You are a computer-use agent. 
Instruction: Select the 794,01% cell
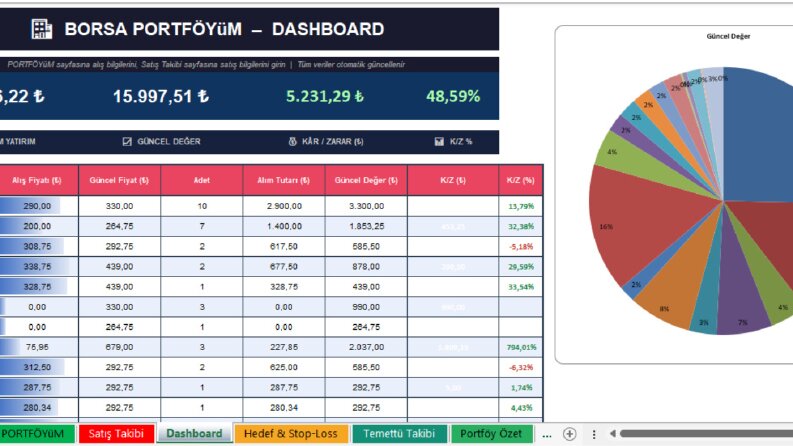(x=521, y=347)
